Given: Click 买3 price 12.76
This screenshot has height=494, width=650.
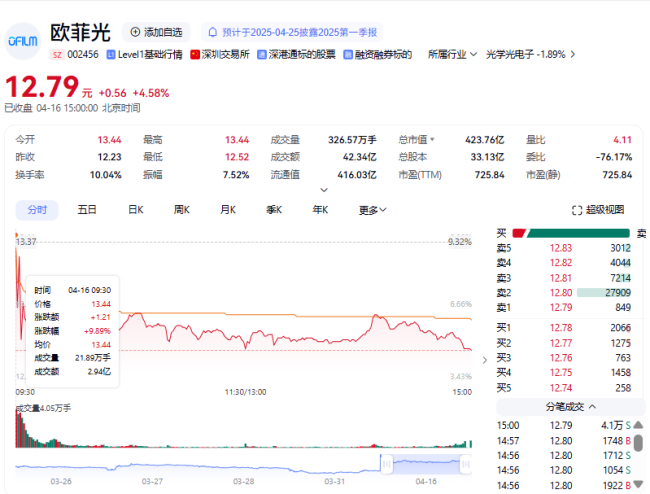Looking at the screenshot, I should [560, 358].
